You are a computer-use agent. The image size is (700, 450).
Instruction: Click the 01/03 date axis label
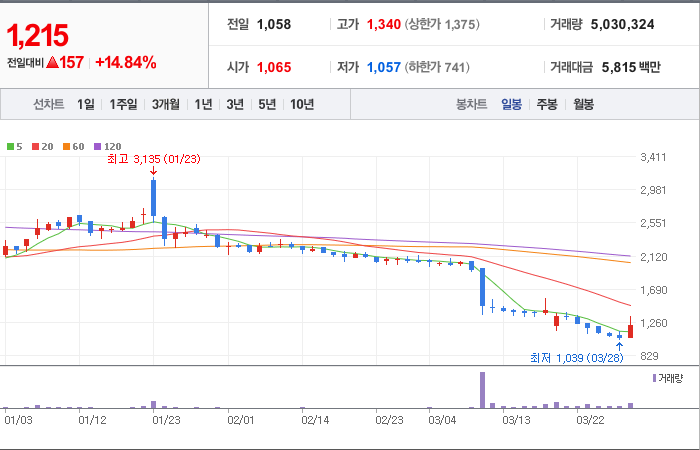[x=18, y=420]
